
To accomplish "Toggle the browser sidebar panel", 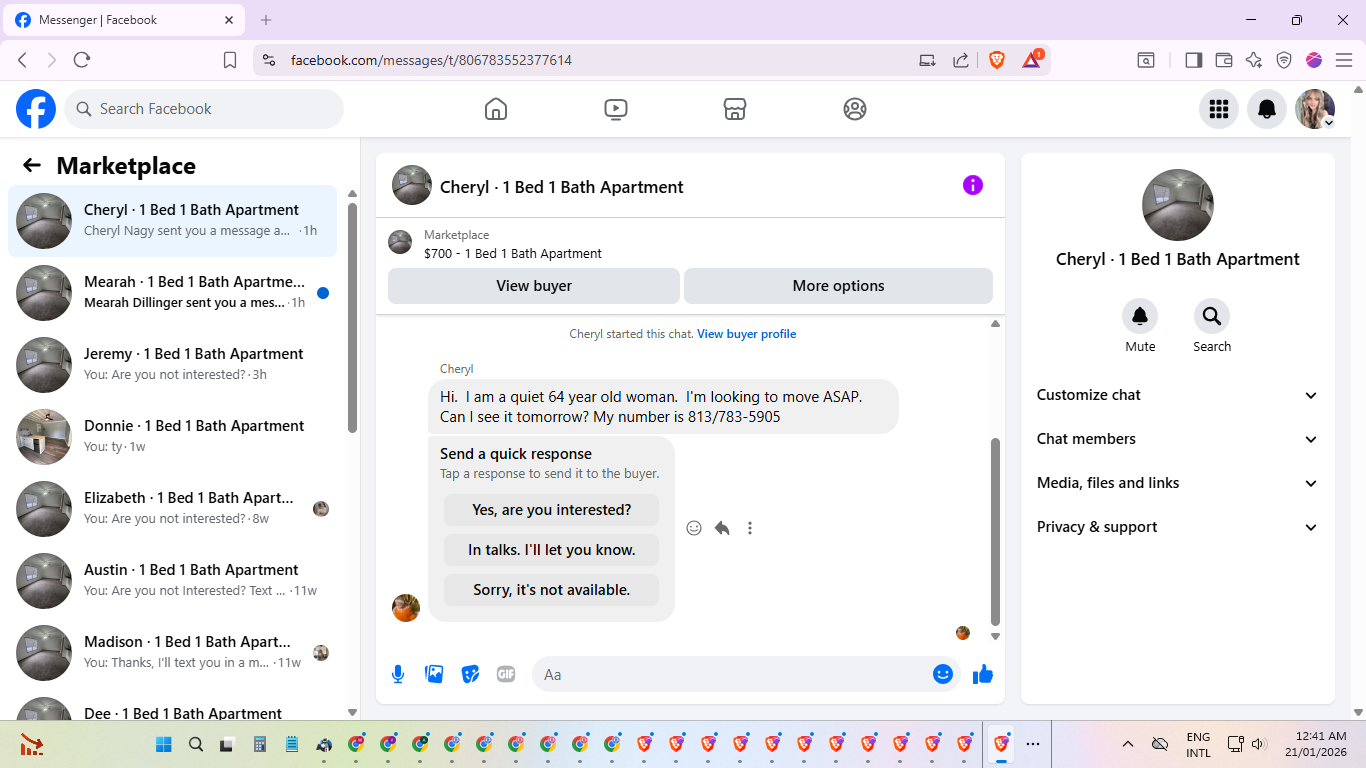I will coord(1193,60).
